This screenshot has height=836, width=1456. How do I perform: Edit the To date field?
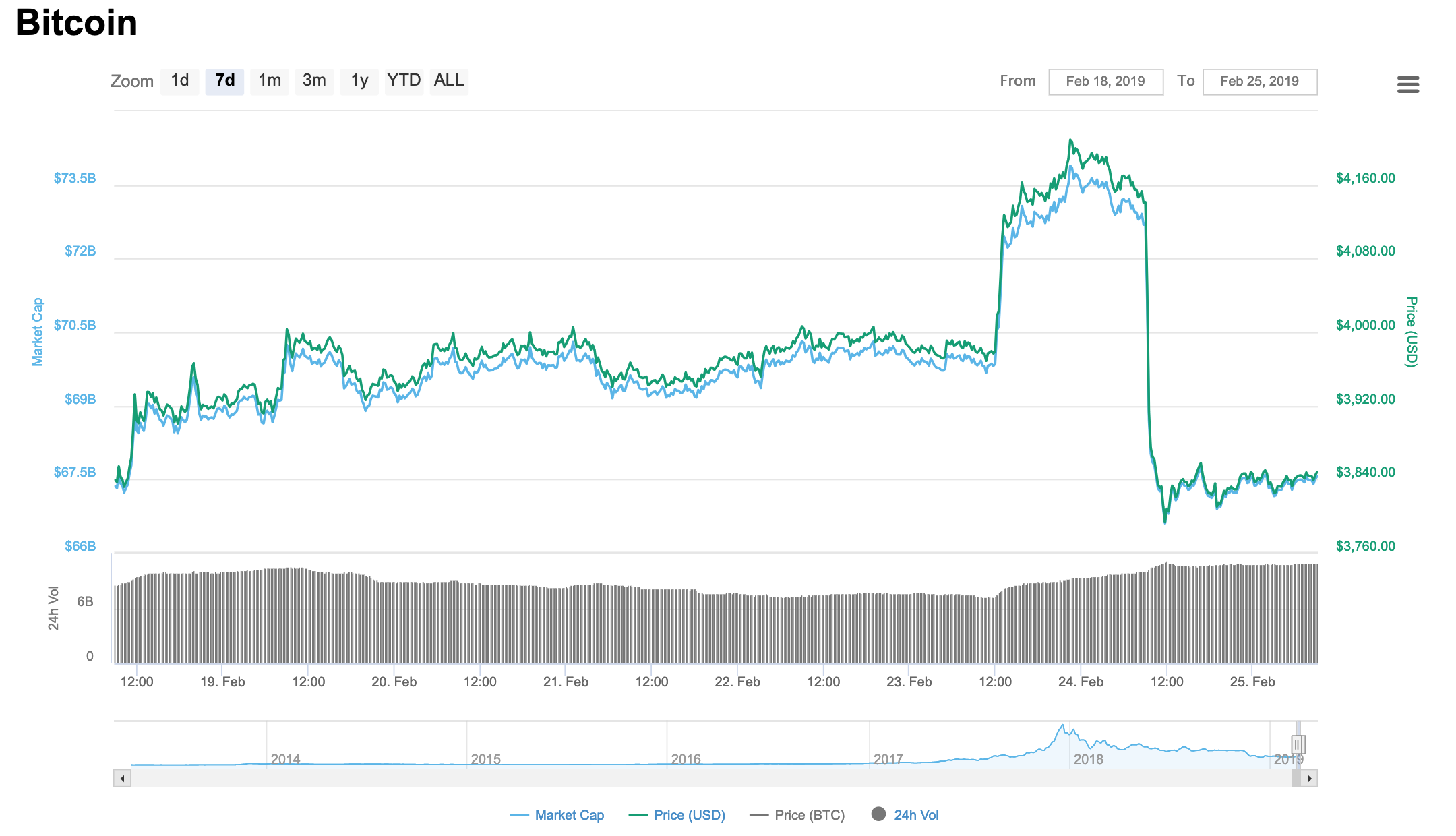coord(1260,82)
